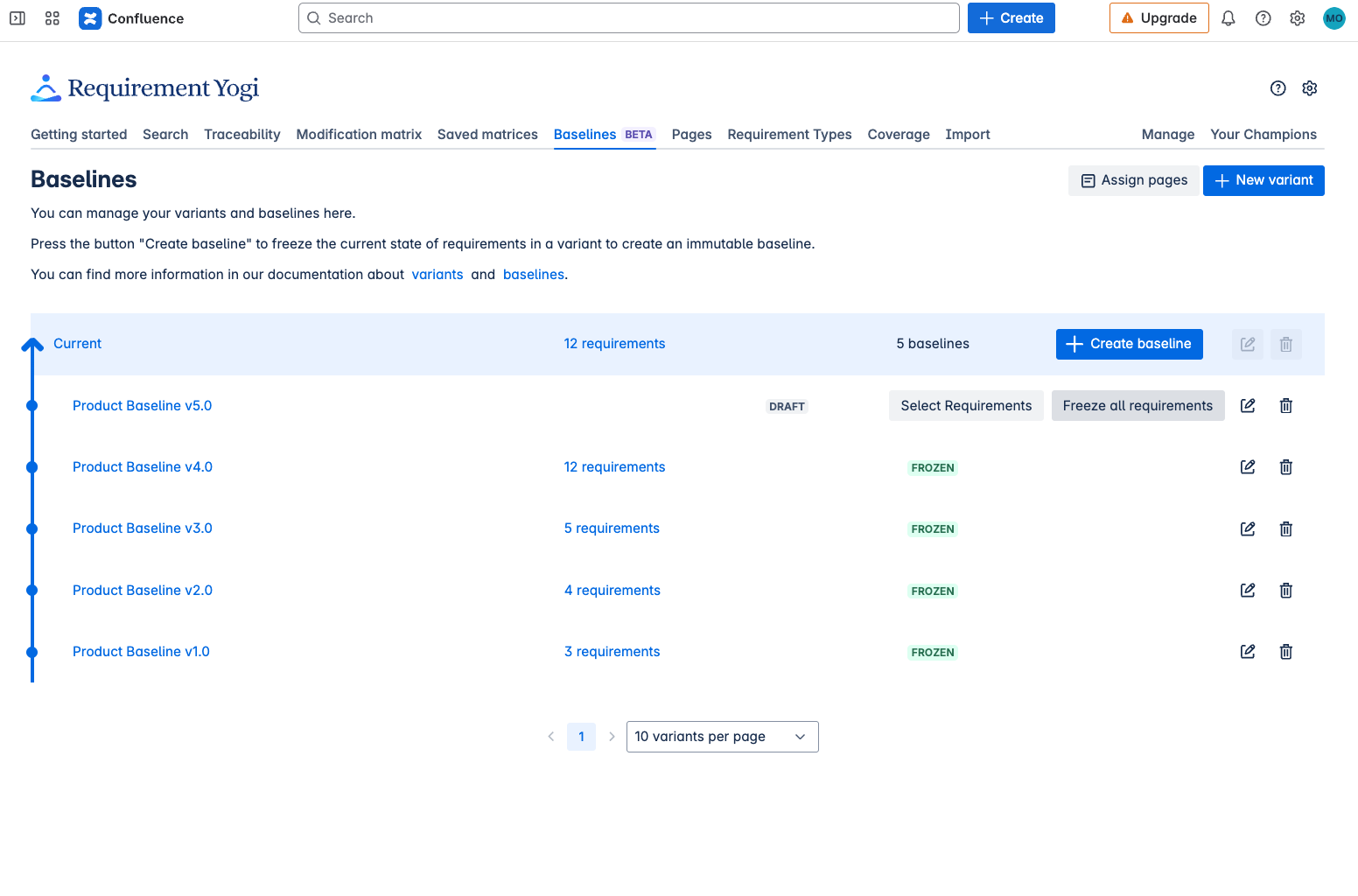
Task: Open the Getting started tab
Action: [x=79, y=135]
